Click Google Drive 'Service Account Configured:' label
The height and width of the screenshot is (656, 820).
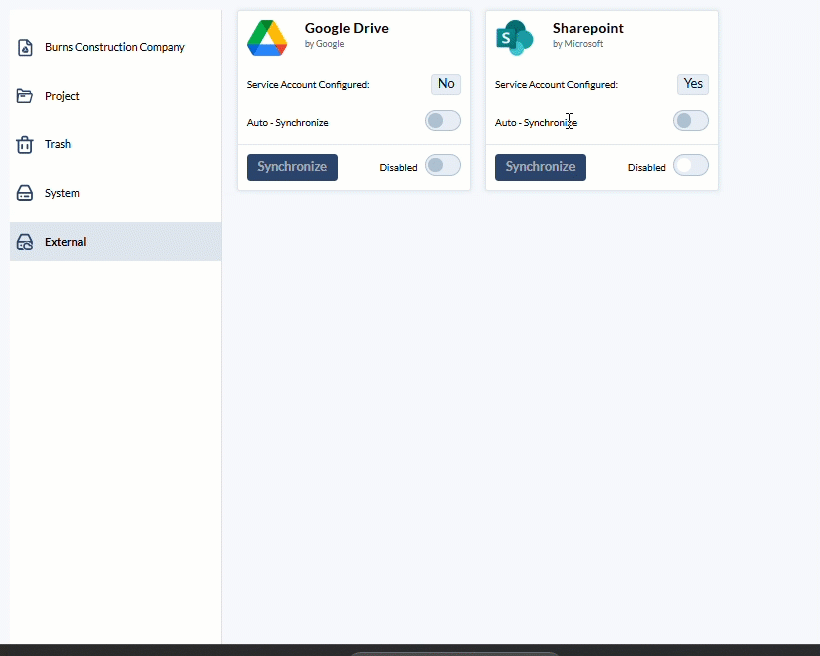coord(308,85)
